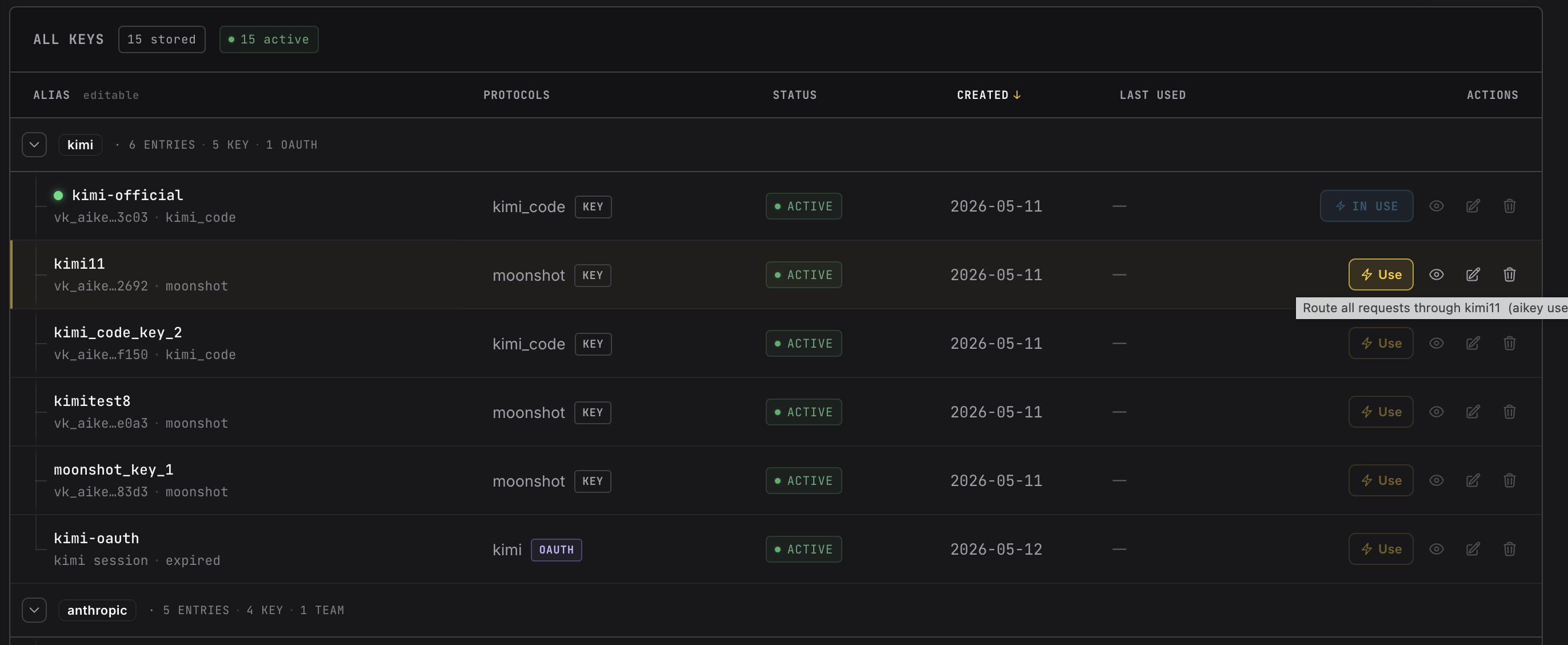Reveal the kimi_code_key_2 key with eye icon
The height and width of the screenshot is (645, 1568).
coord(1437,344)
